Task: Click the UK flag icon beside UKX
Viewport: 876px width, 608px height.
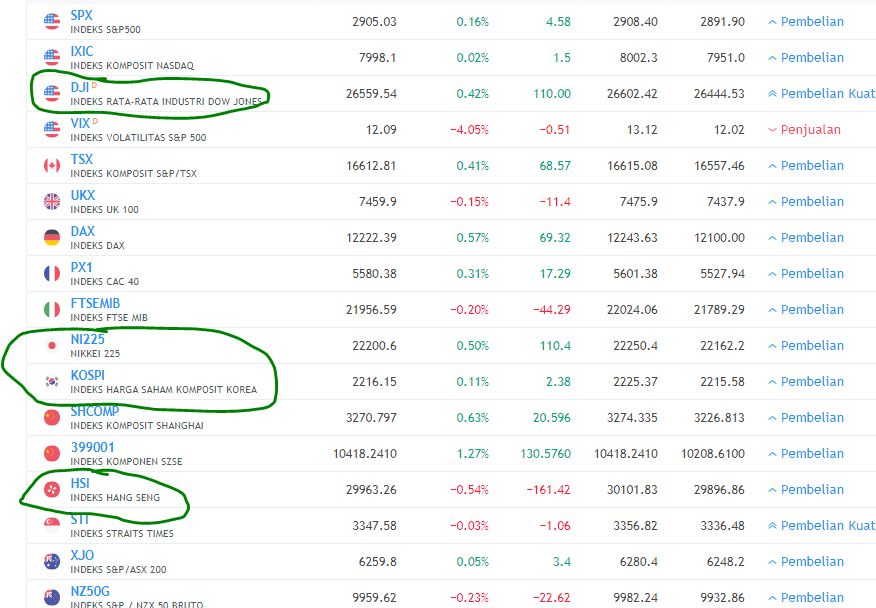Action: click(x=51, y=201)
